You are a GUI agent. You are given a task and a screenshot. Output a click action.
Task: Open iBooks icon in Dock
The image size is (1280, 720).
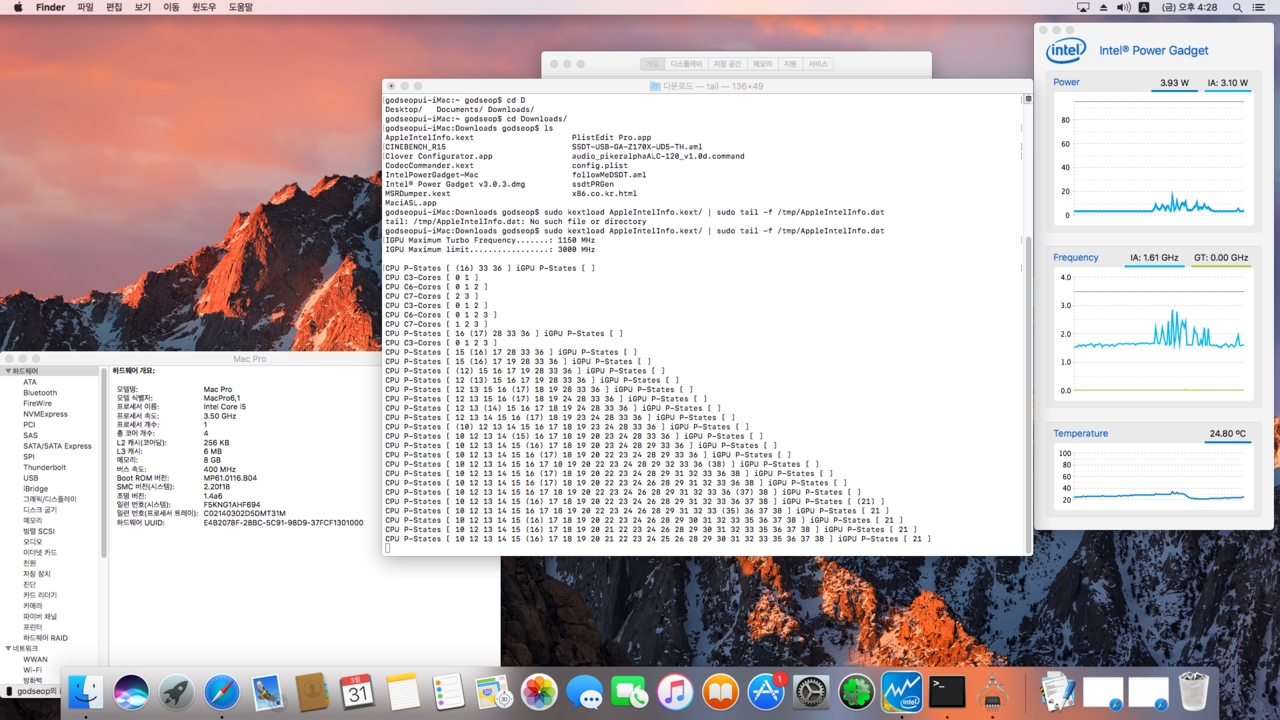(x=720, y=692)
